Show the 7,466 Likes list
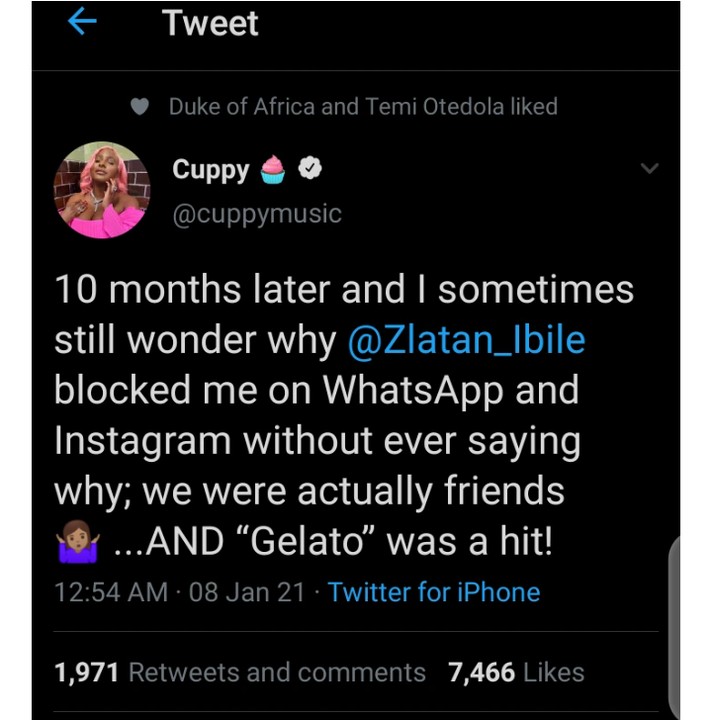The width and height of the screenshot is (712, 720). (516, 673)
